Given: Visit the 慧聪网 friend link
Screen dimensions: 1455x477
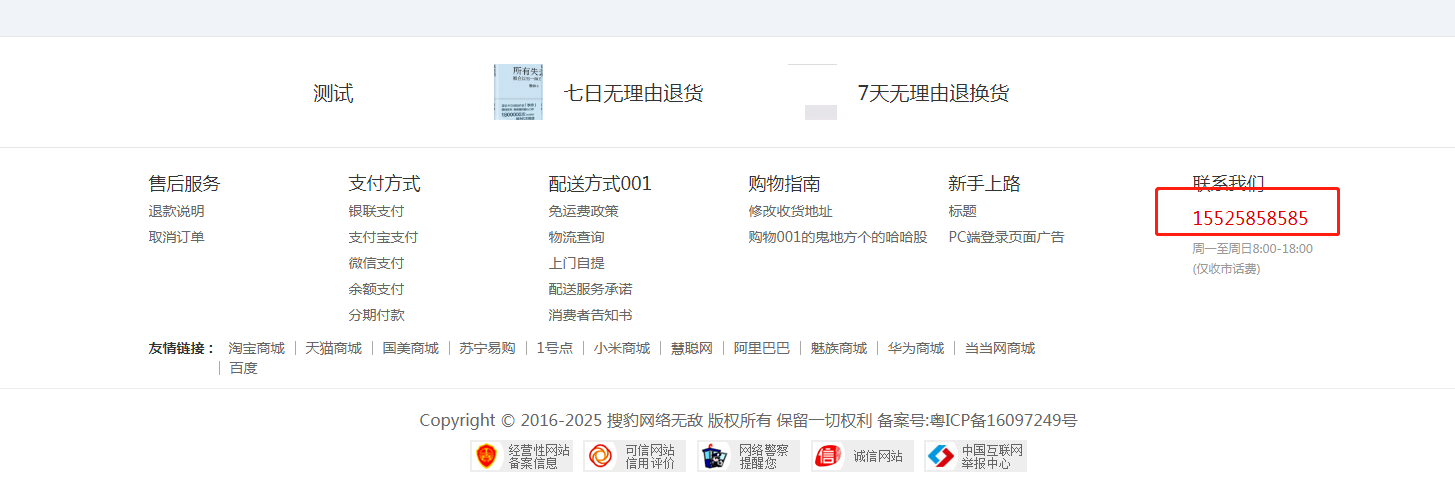Looking at the screenshot, I should click(x=692, y=348).
